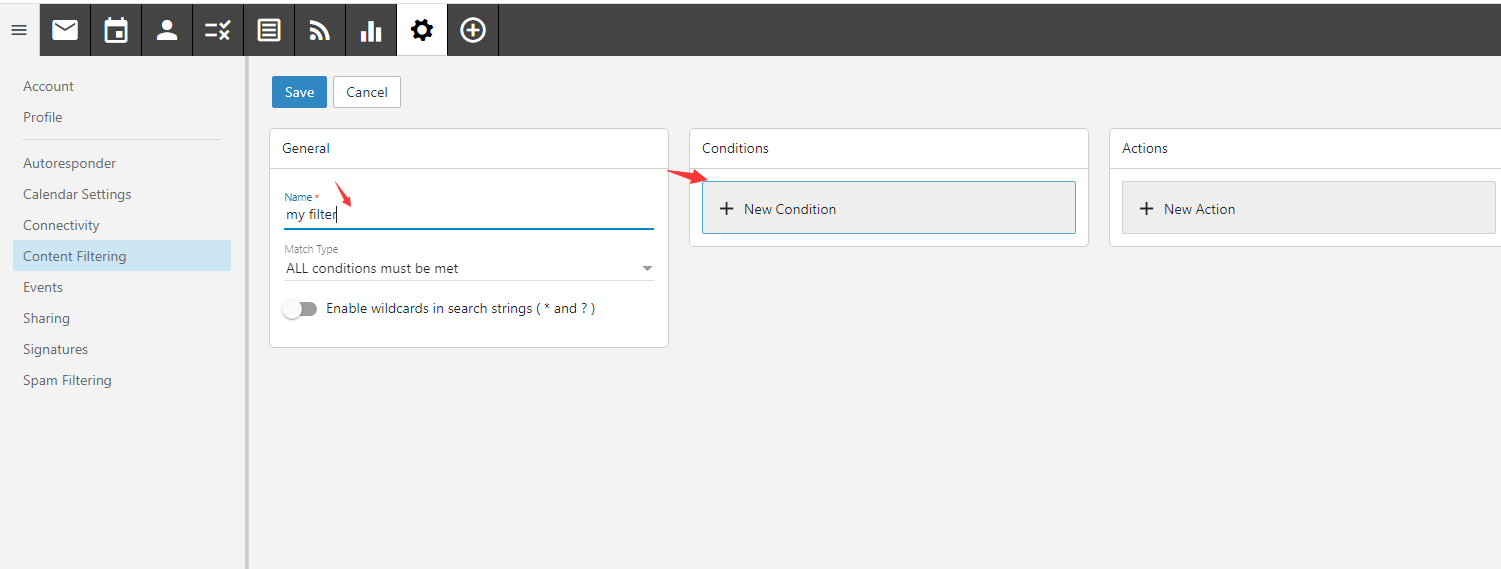Click the circled plus icon in top bar
This screenshot has width=1501, height=569.
click(473, 30)
